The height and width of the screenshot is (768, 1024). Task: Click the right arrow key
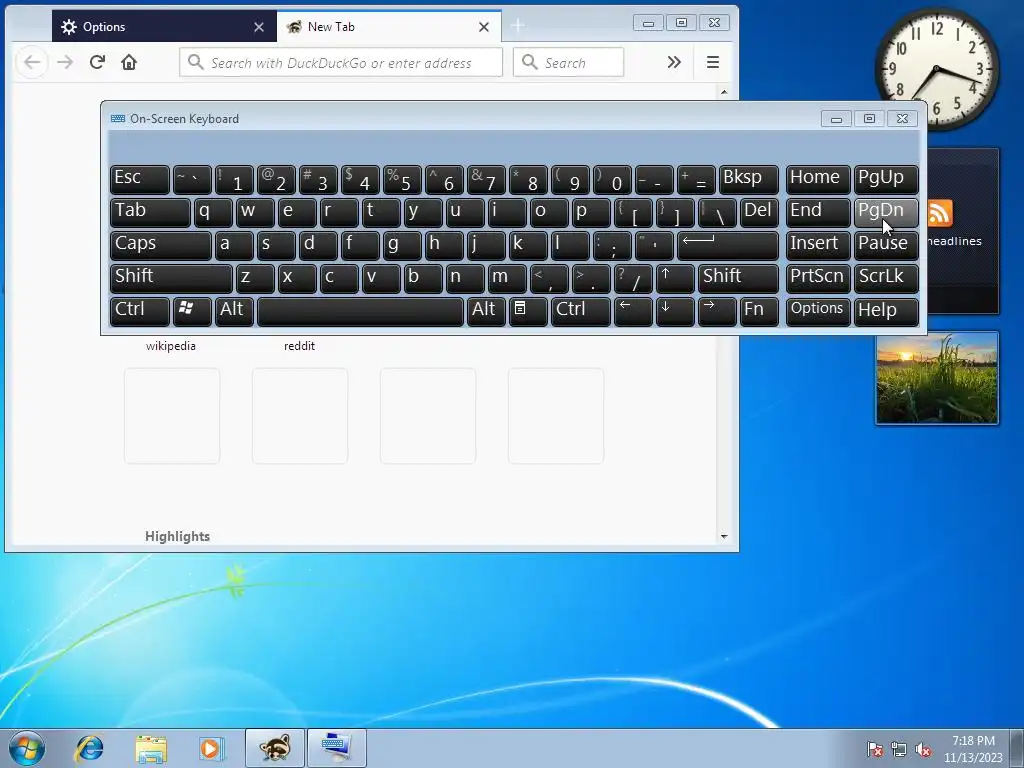click(x=716, y=311)
